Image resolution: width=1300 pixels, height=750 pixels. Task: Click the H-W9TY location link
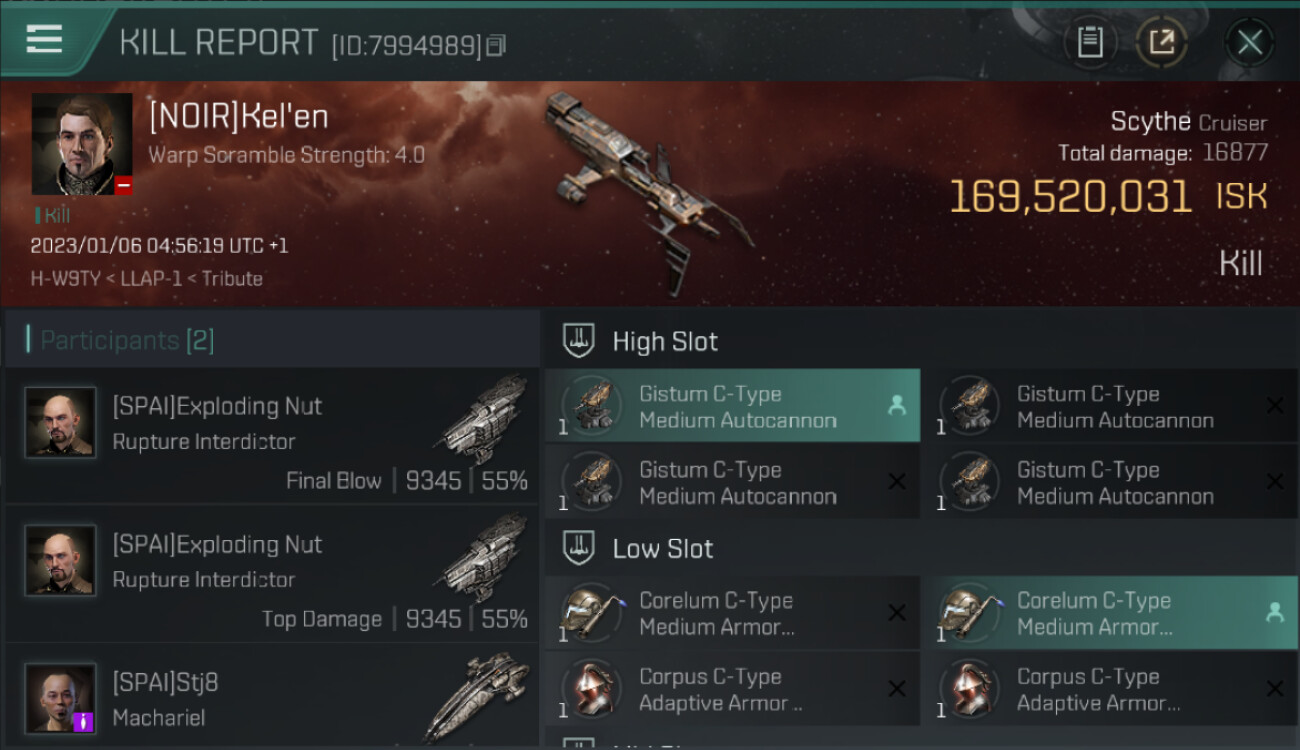point(66,278)
